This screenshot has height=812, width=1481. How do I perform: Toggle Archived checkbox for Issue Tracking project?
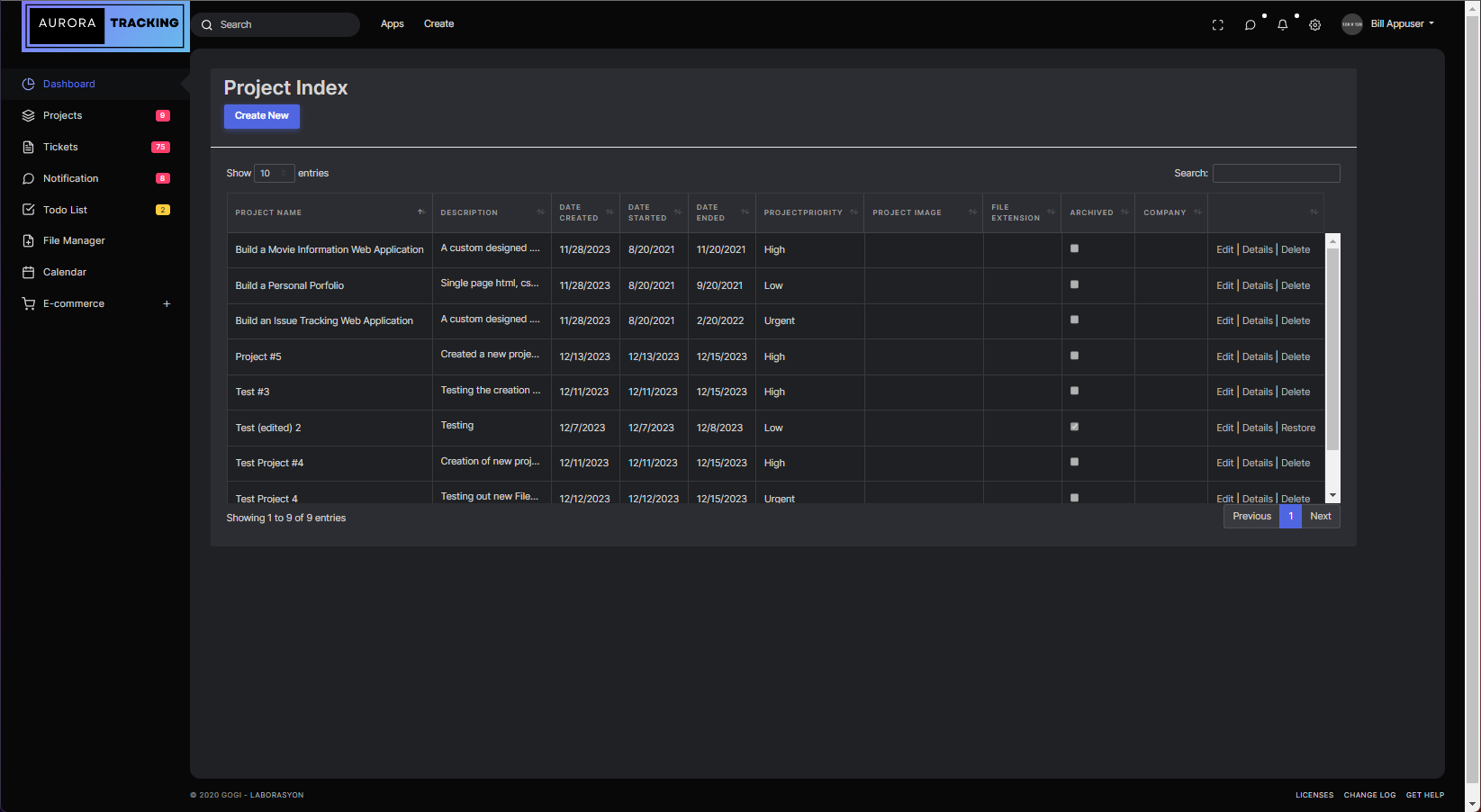pos(1074,320)
